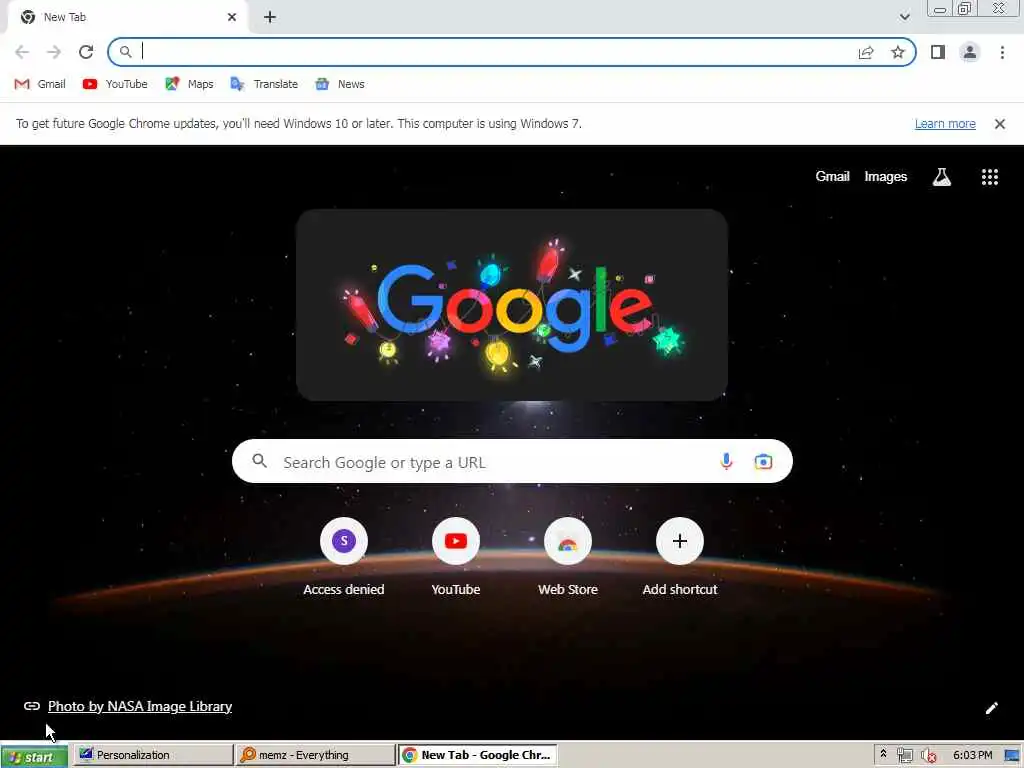Switch to memz - Everything taskbar window

pos(315,756)
